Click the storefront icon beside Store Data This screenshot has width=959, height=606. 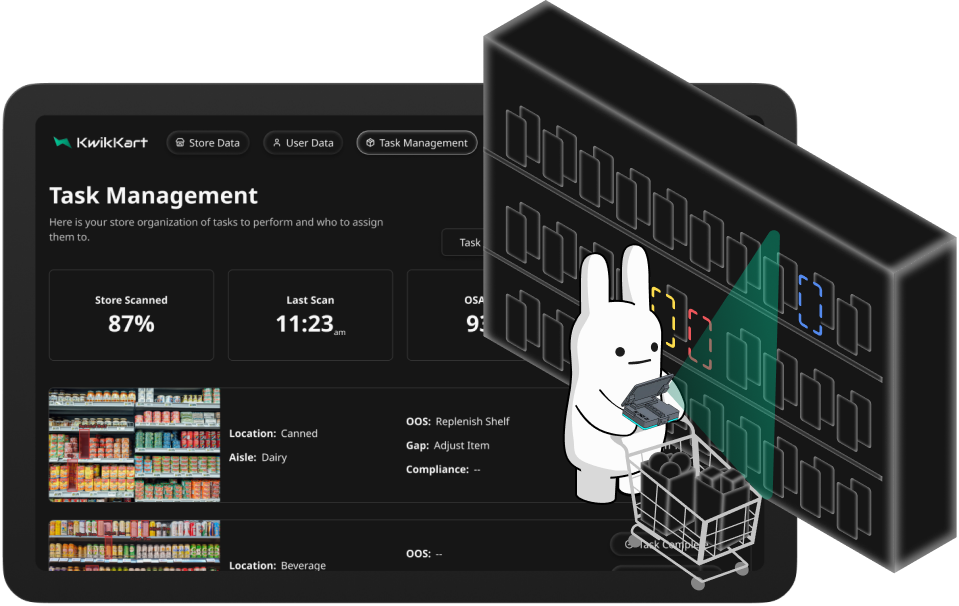tap(179, 143)
